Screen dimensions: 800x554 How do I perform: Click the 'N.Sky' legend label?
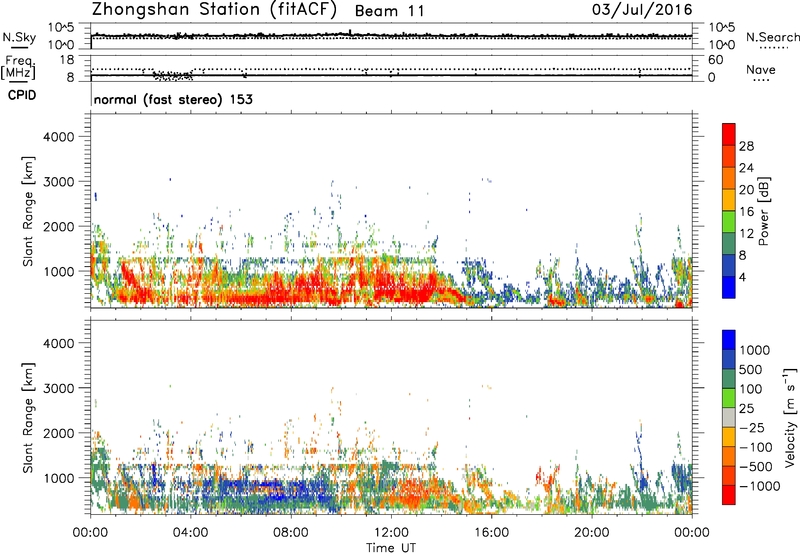(x=19, y=37)
